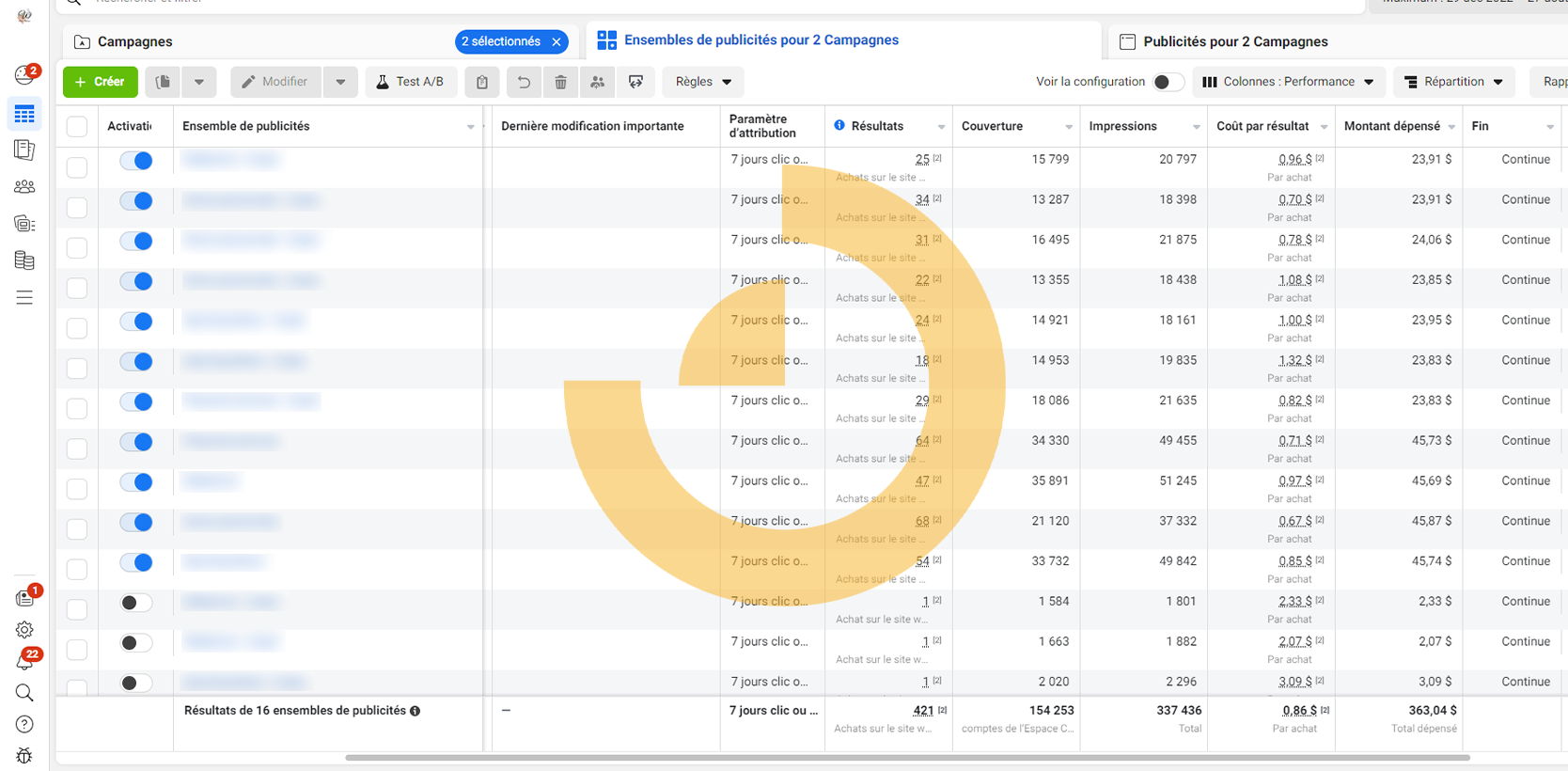Open the hamburger all-tools menu icon
1568x771 pixels.
coord(24,297)
